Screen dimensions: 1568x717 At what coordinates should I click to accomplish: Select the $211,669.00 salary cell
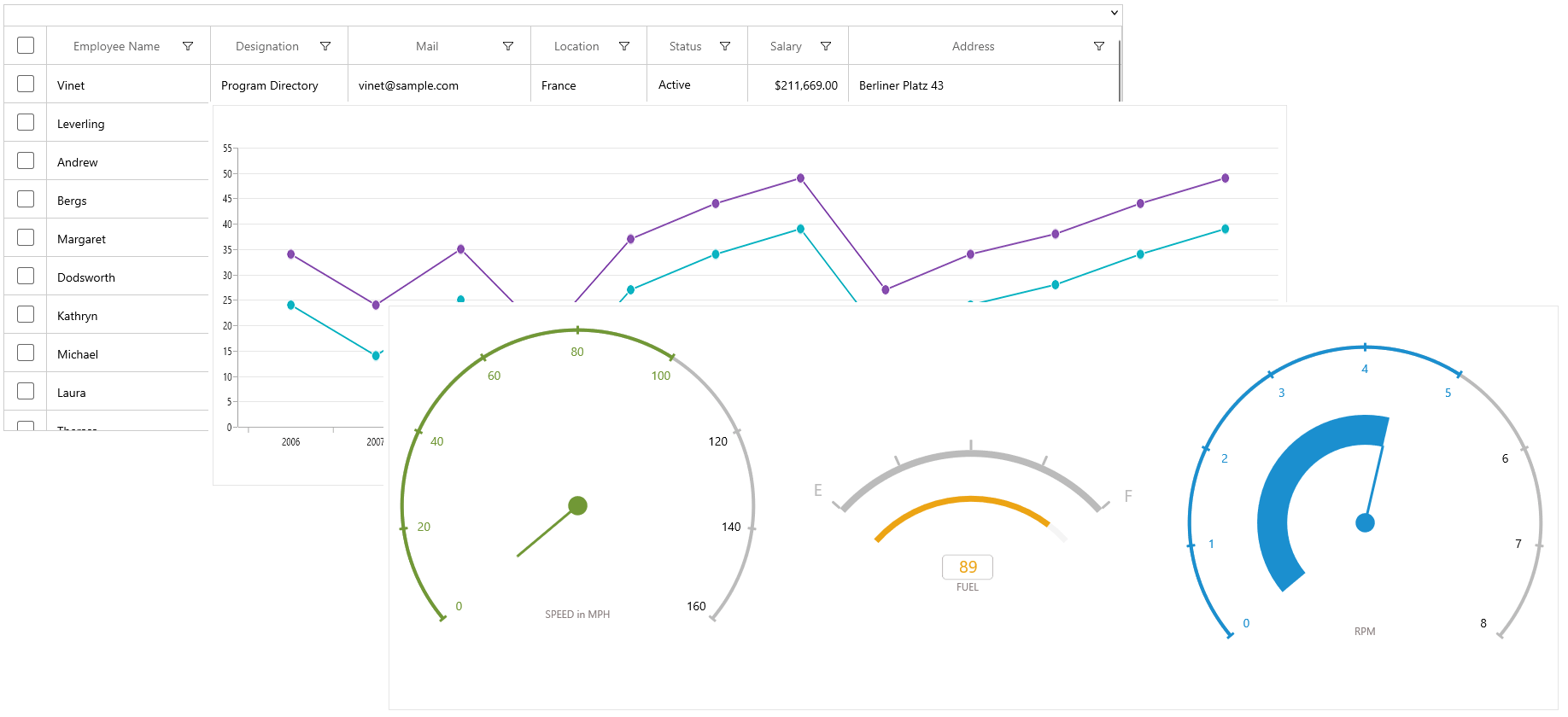click(x=798, y=85)
